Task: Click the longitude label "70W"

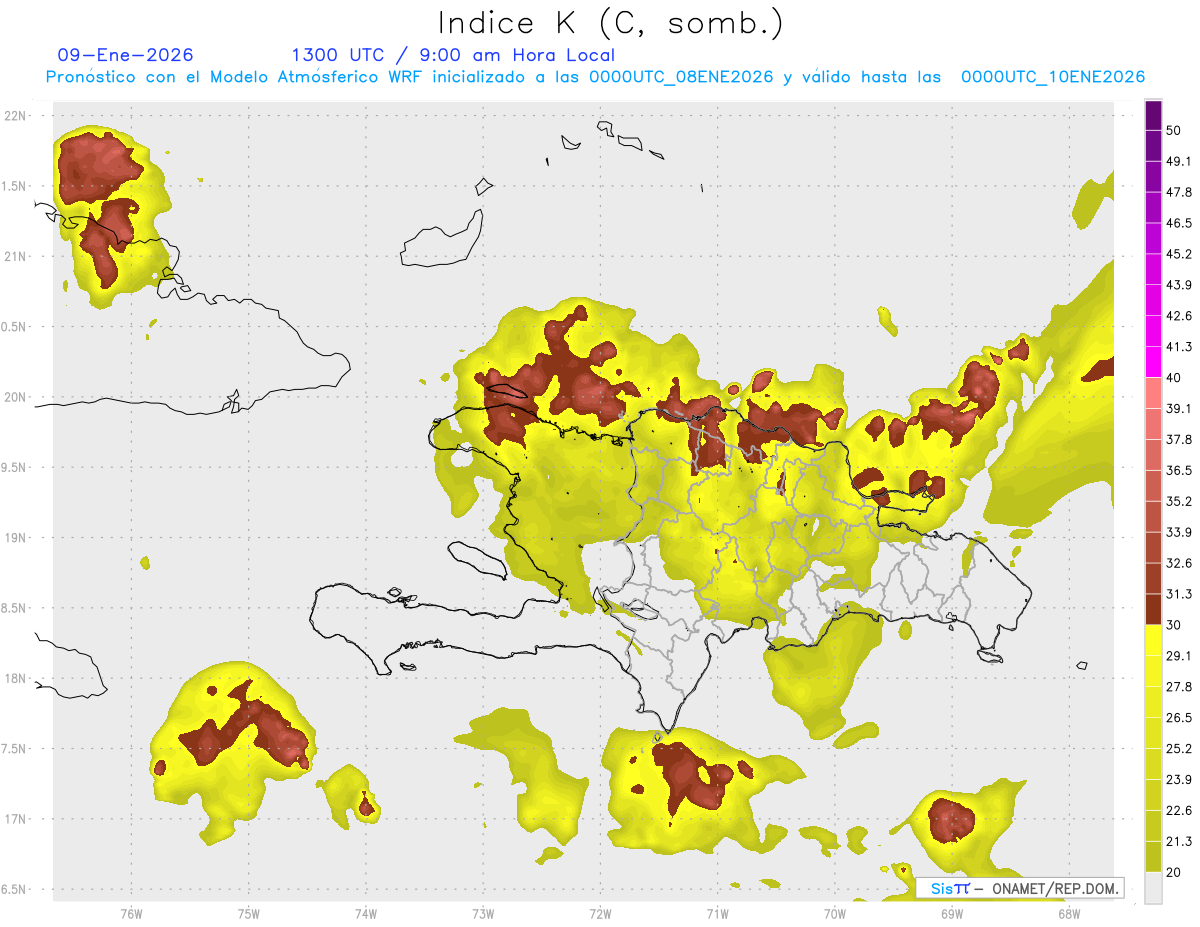Action: [834, 914]
